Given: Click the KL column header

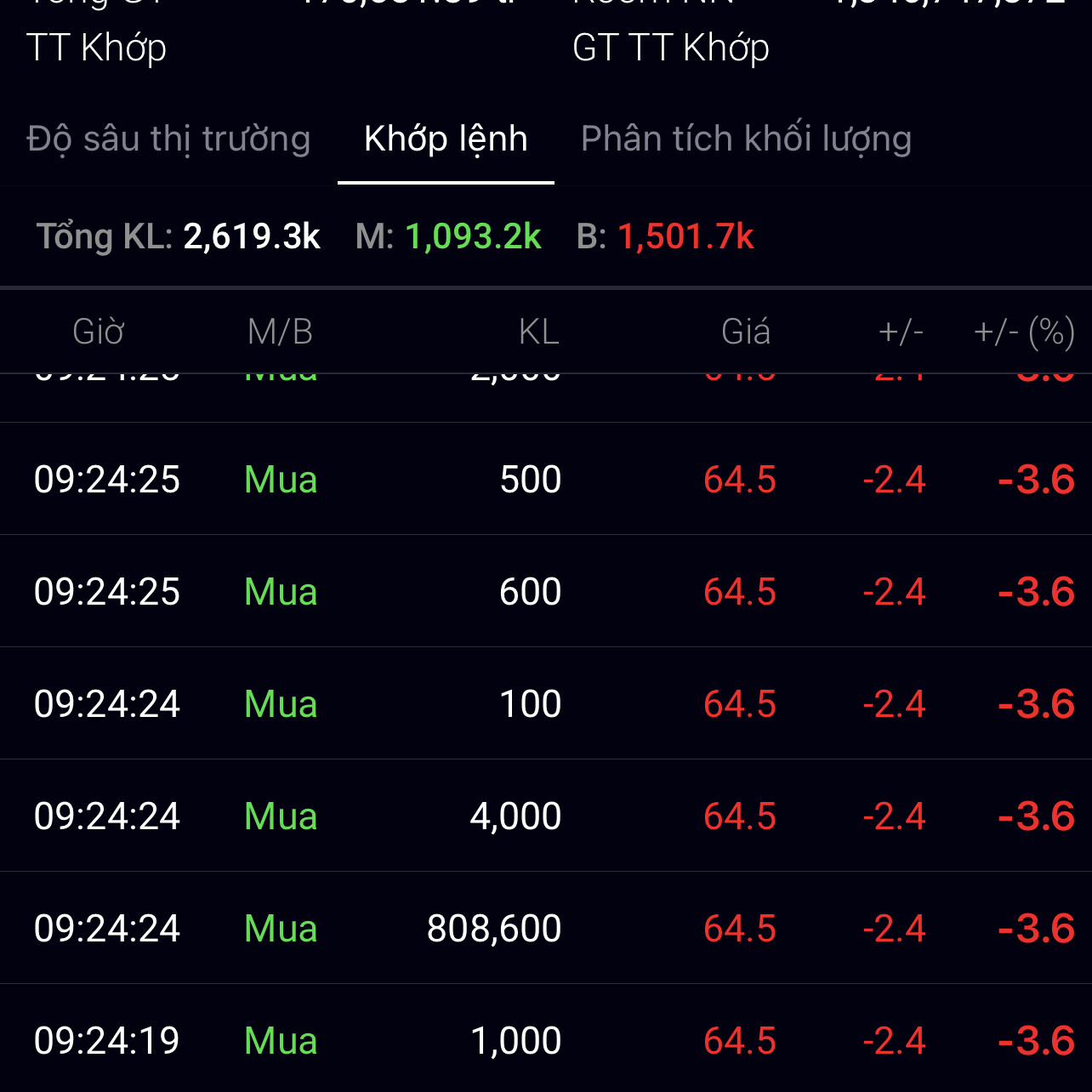Looking at the screenshot, I should point(539,332).
